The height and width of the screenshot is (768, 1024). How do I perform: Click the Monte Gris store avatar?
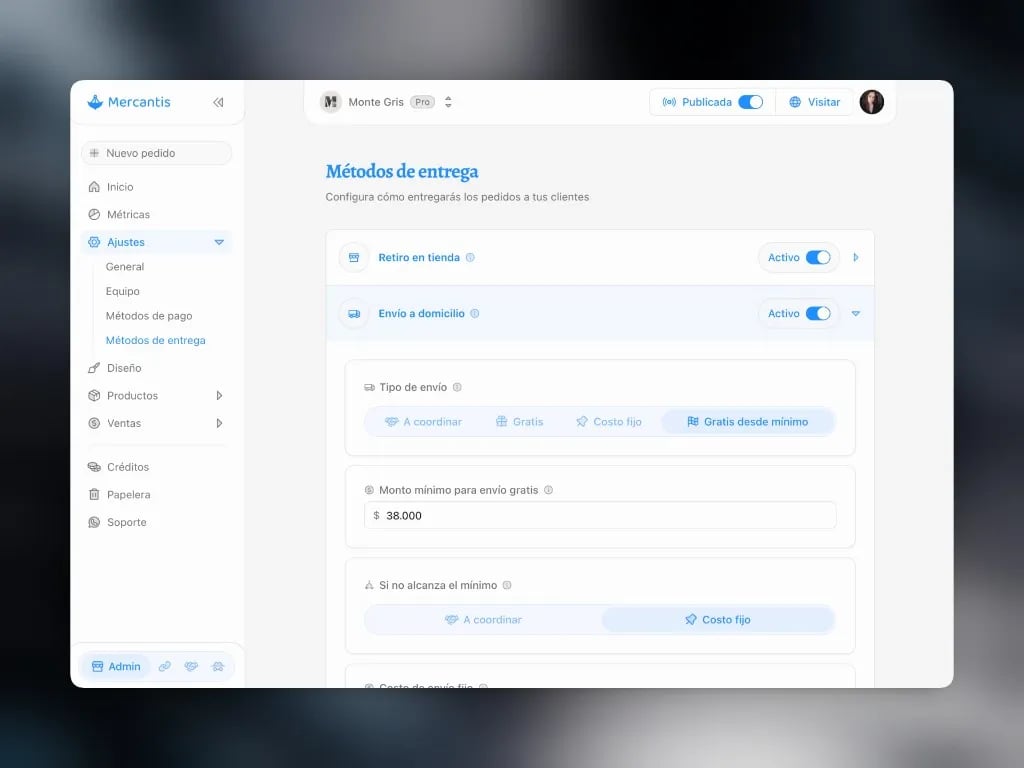(331, 102)
